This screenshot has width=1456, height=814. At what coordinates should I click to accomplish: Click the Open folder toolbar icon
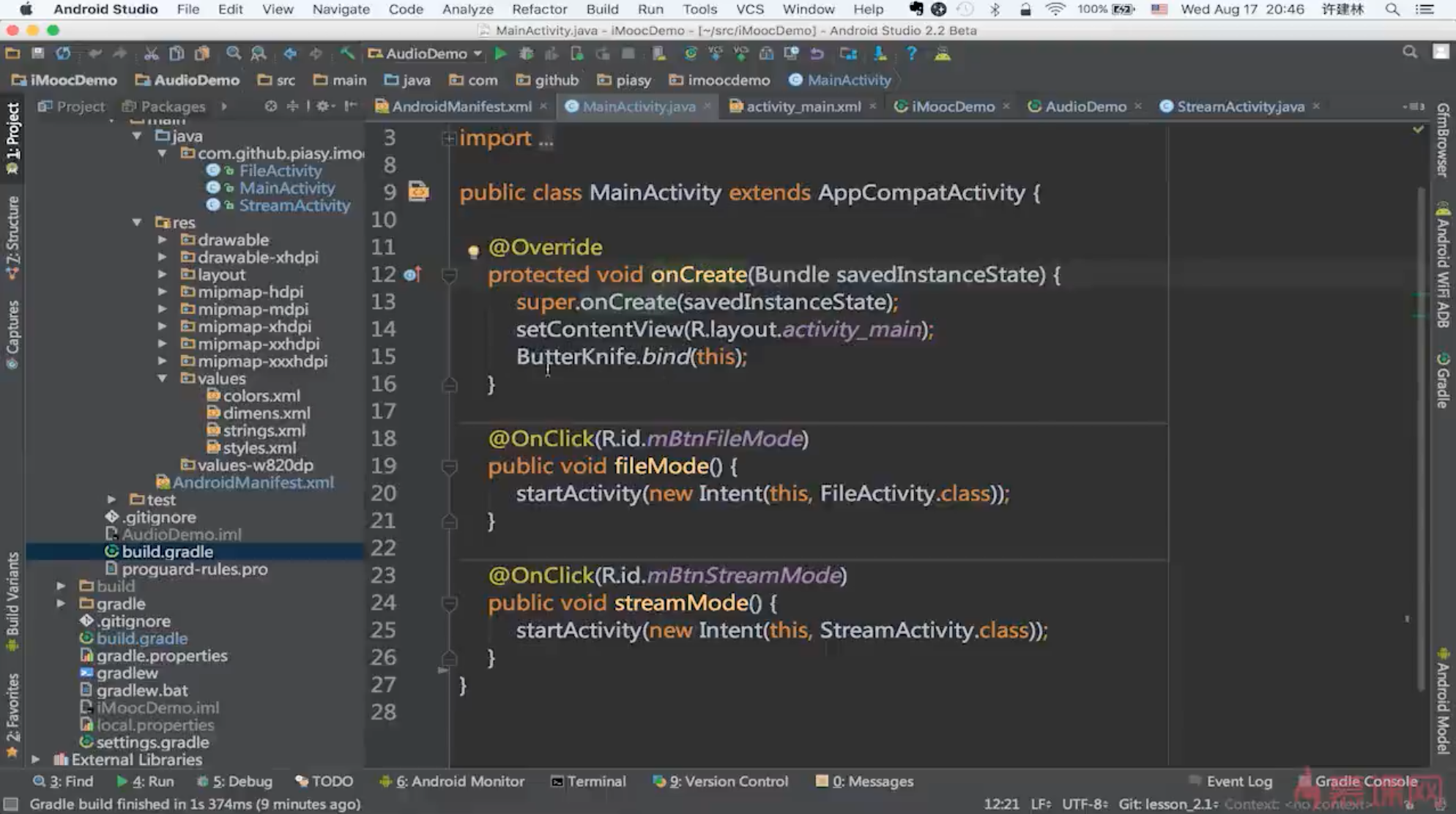[x=12, y=53]
